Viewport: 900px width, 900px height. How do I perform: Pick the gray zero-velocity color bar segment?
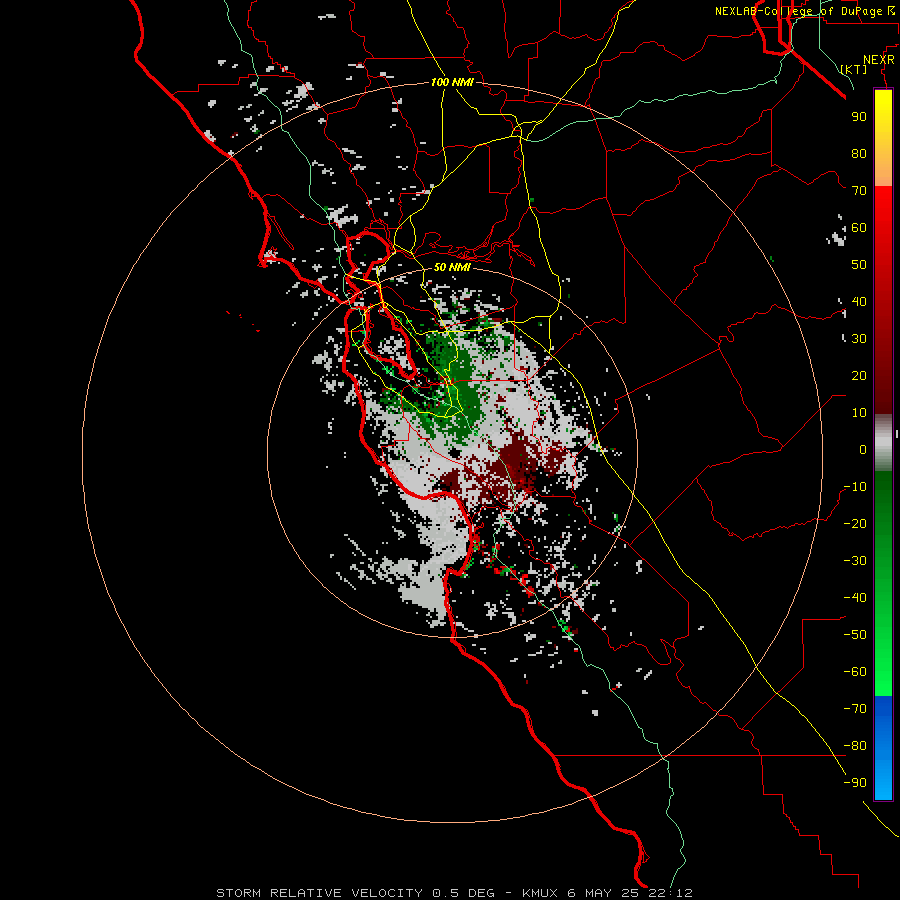[x=883, y=443]
